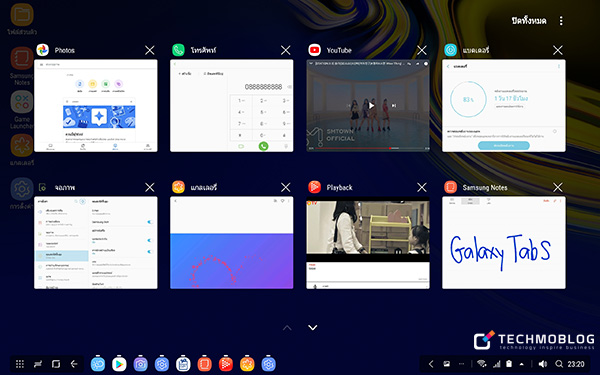Image resolution: width=600 pixels, height=375 pixels.
Task: Go to previous page with up chevron
Action: tap(287, 328)
